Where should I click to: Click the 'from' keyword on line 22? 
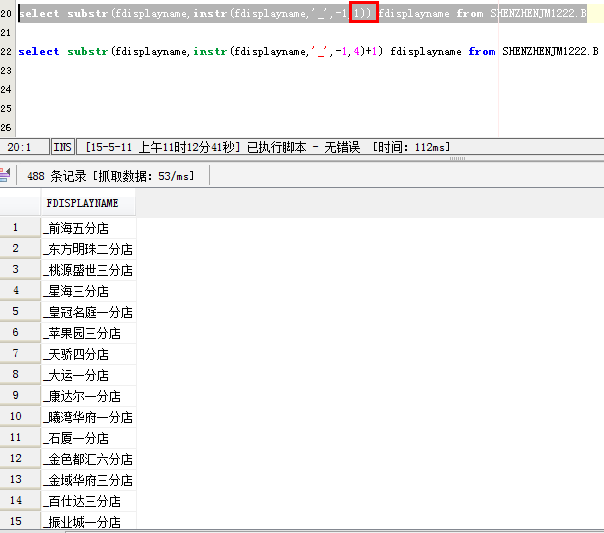coord(482,52)
